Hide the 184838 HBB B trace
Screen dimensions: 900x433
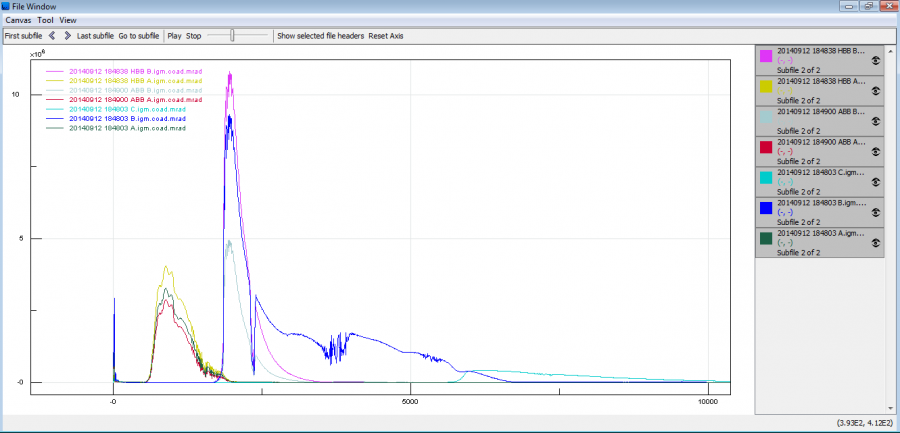[x=875, y=60]
